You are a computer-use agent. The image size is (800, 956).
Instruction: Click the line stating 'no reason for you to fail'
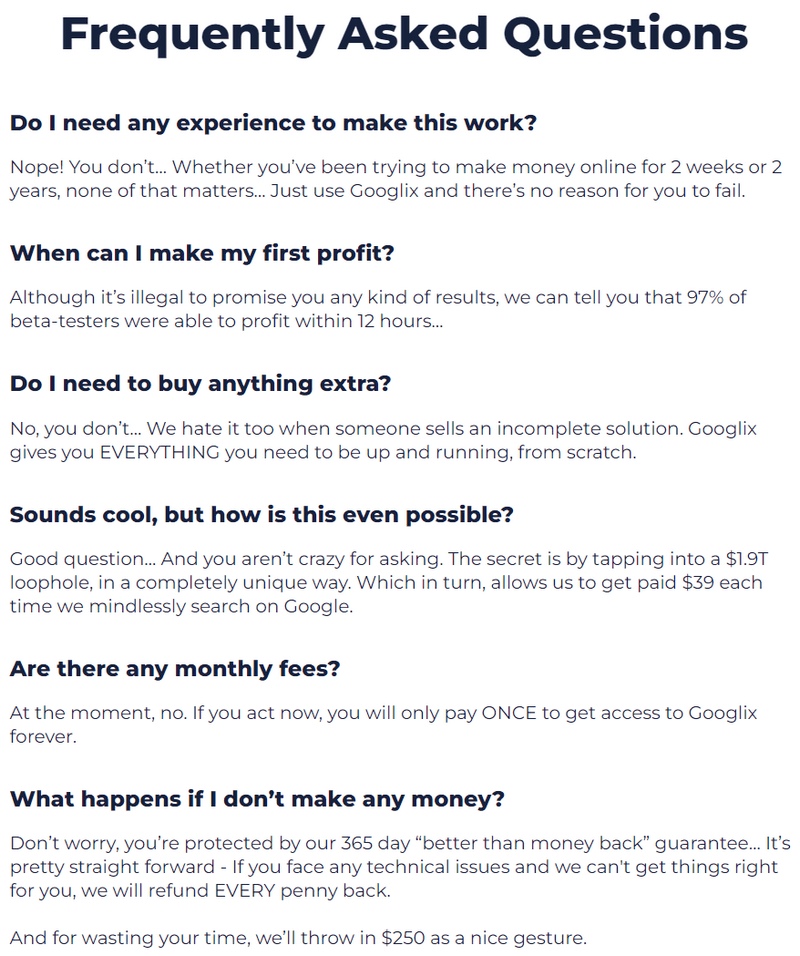tap(377, 191)
